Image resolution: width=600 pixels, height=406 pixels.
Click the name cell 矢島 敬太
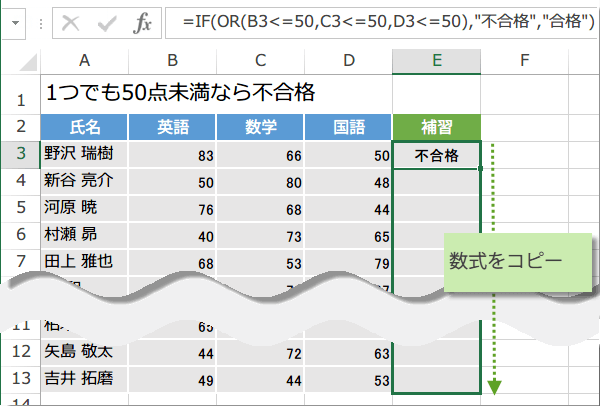(84, 352)
